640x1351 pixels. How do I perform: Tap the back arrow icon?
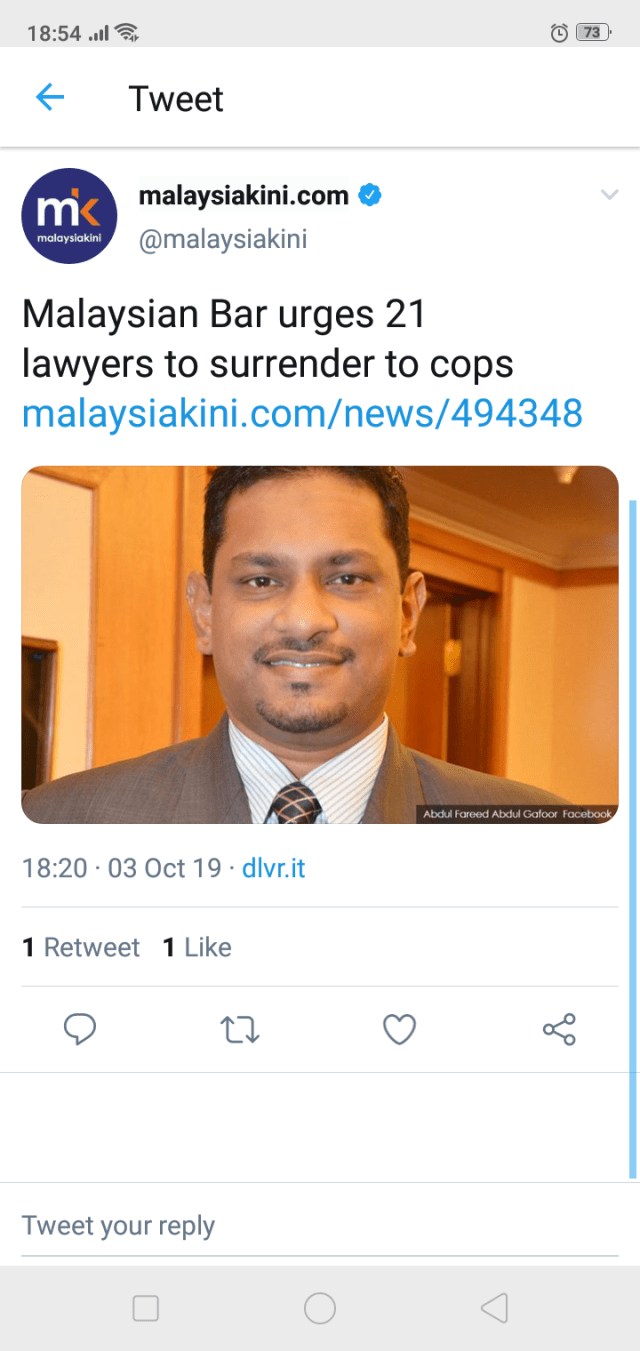pos(49,97)
